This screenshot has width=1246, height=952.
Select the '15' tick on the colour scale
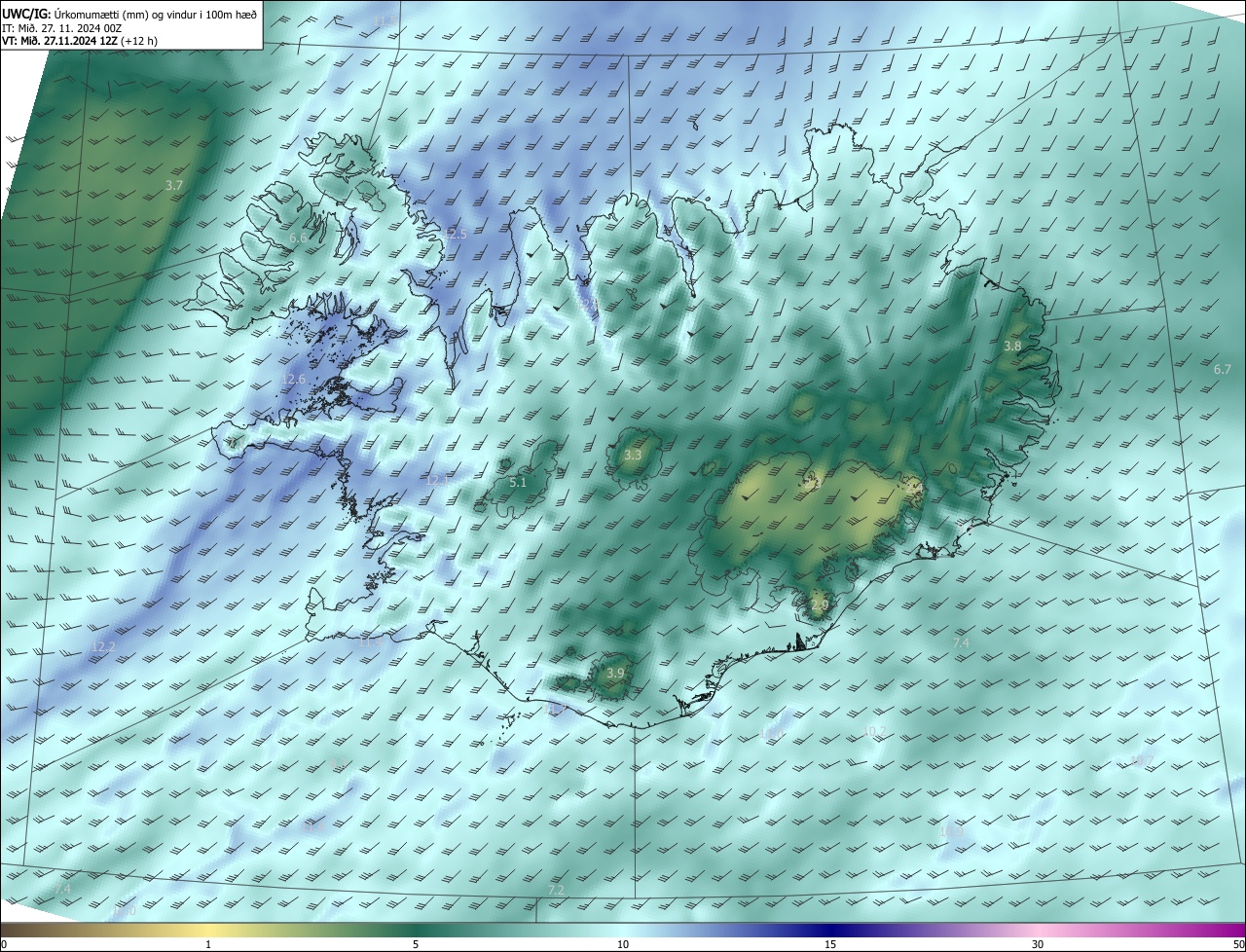(830, 944)
